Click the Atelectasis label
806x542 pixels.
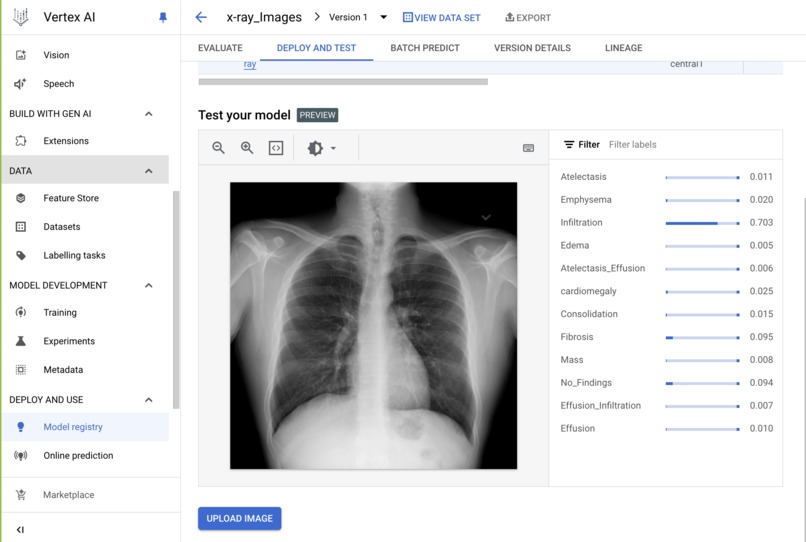point(583,177)
